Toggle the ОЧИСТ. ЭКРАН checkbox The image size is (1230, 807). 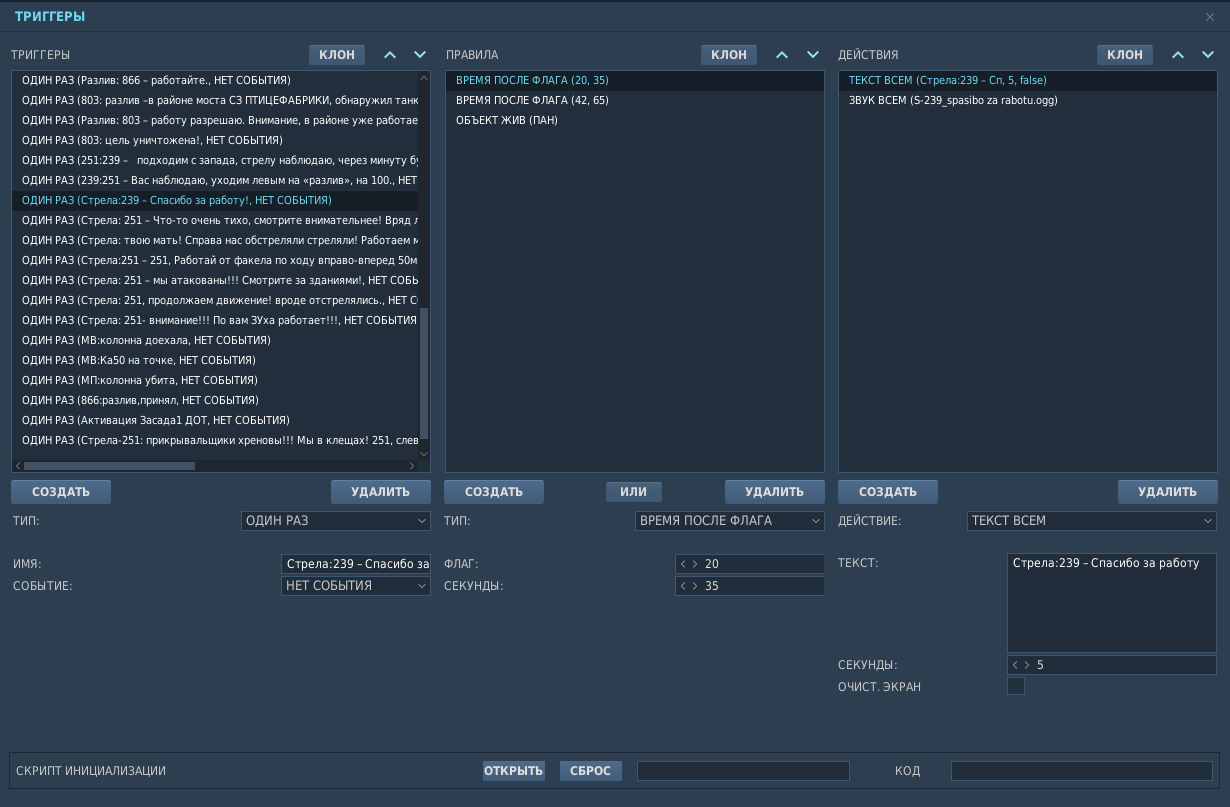point(1016,686)
